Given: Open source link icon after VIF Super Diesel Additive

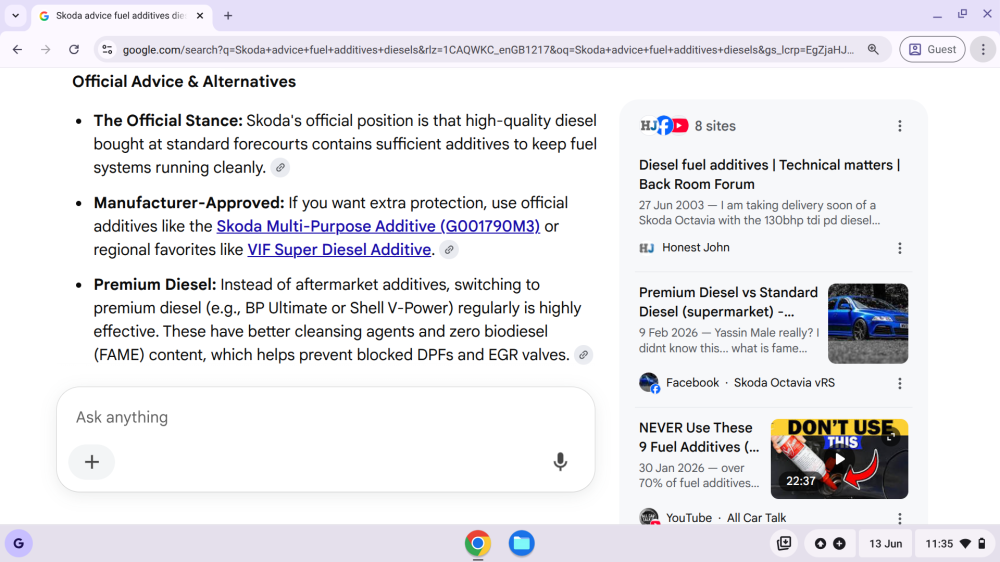Looking at the screenshot, I should (x=449, y=250).
